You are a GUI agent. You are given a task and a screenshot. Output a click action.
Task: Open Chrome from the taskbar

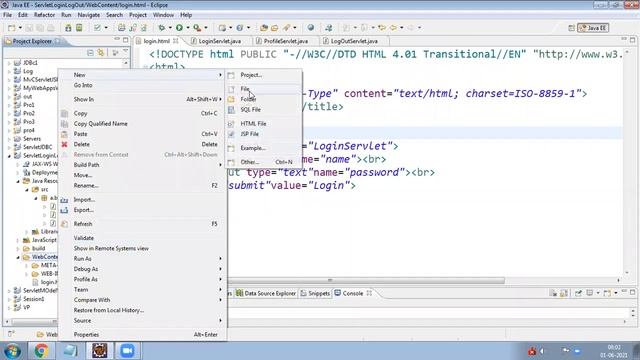tap(41, 351)
